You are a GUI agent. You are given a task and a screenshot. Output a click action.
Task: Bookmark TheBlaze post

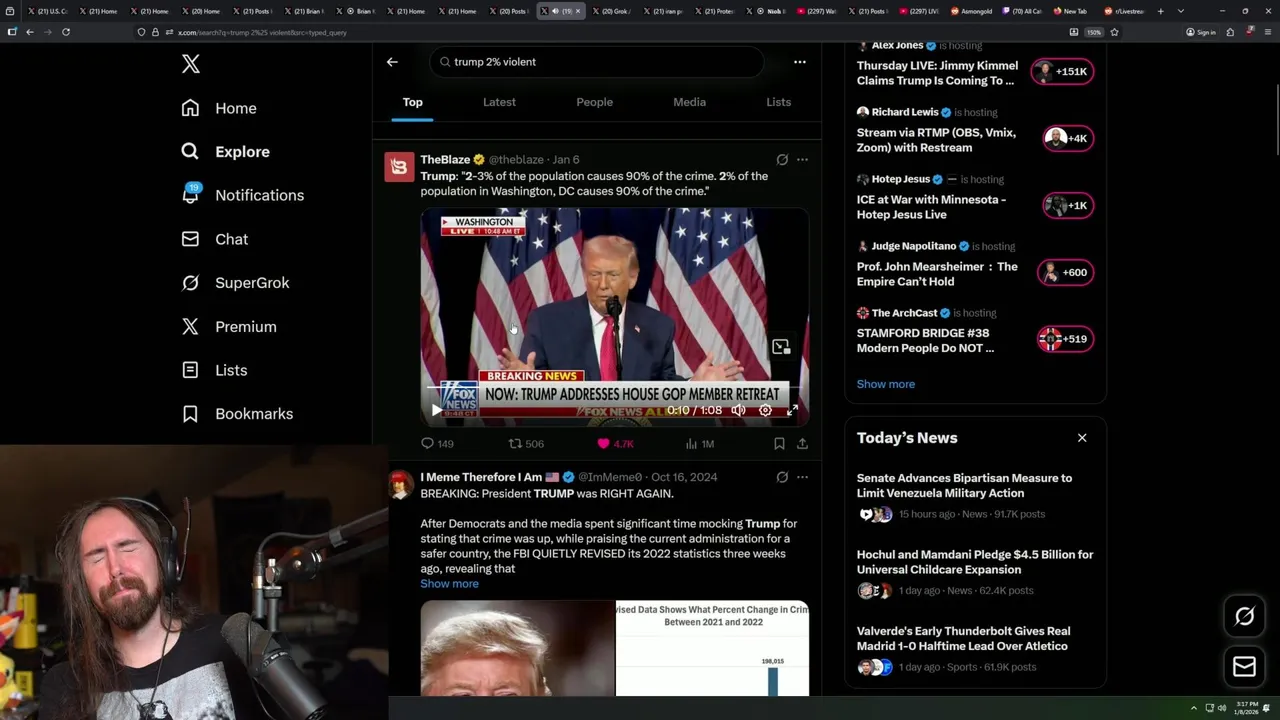779,444
